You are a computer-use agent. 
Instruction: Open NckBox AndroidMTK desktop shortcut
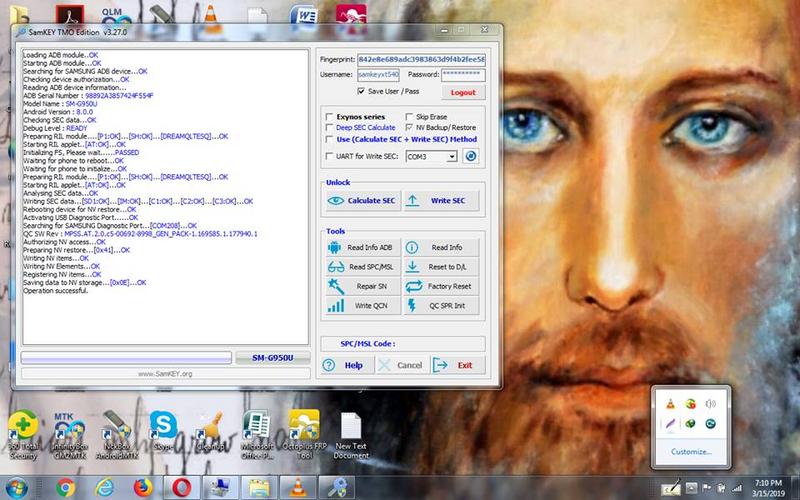(x=117, y=435)
